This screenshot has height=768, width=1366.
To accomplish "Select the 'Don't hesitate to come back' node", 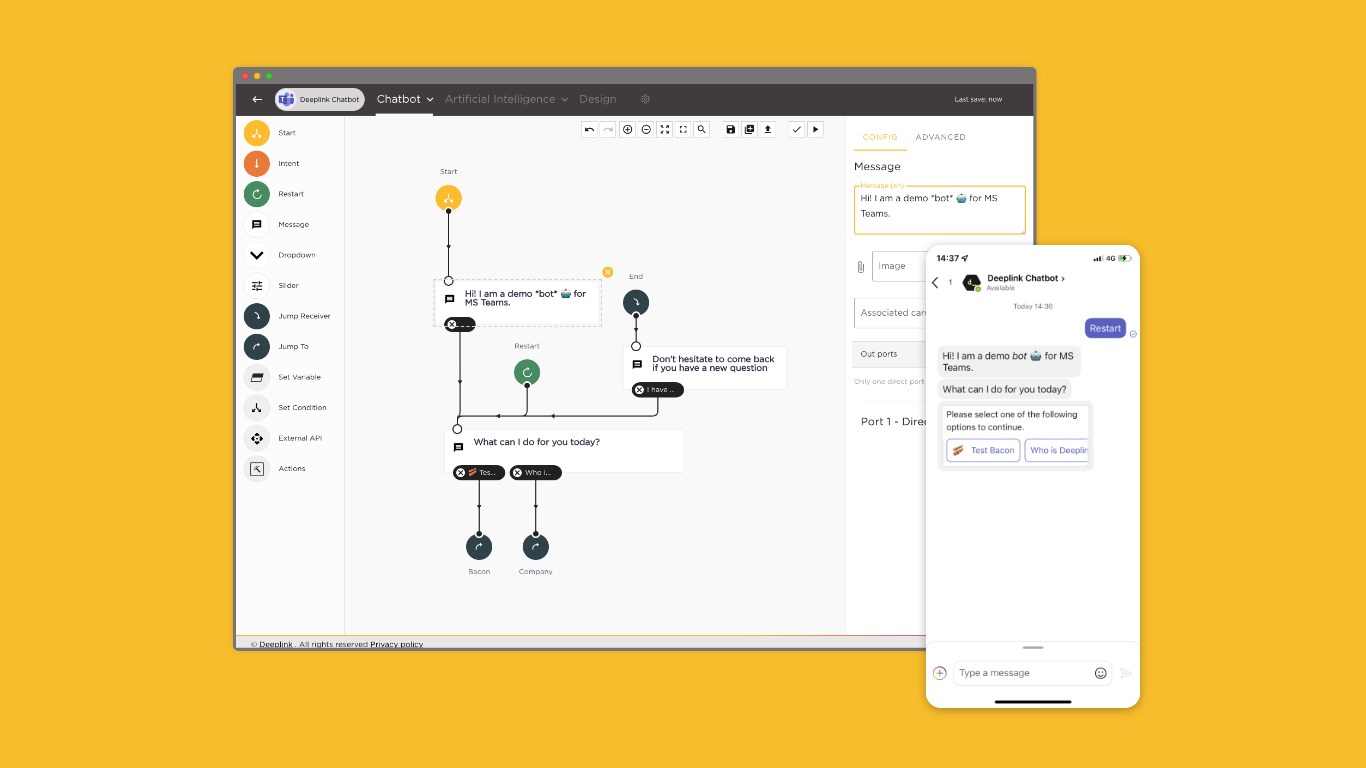I will coord(705,366).
